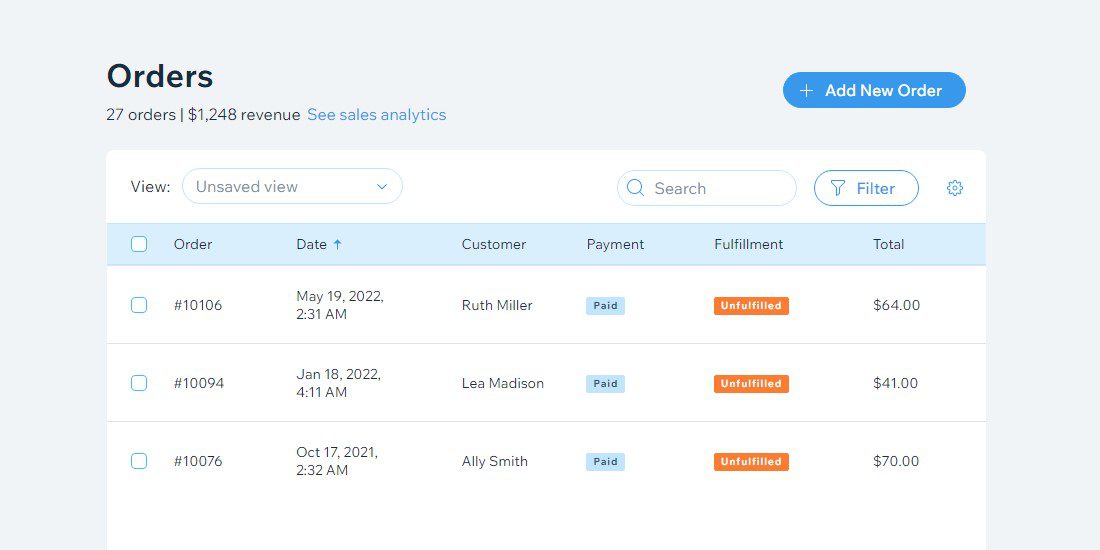Screen dimensions: 1100x550
Task: Click Unfulfilled badge on order #10076
Action: 751,462
